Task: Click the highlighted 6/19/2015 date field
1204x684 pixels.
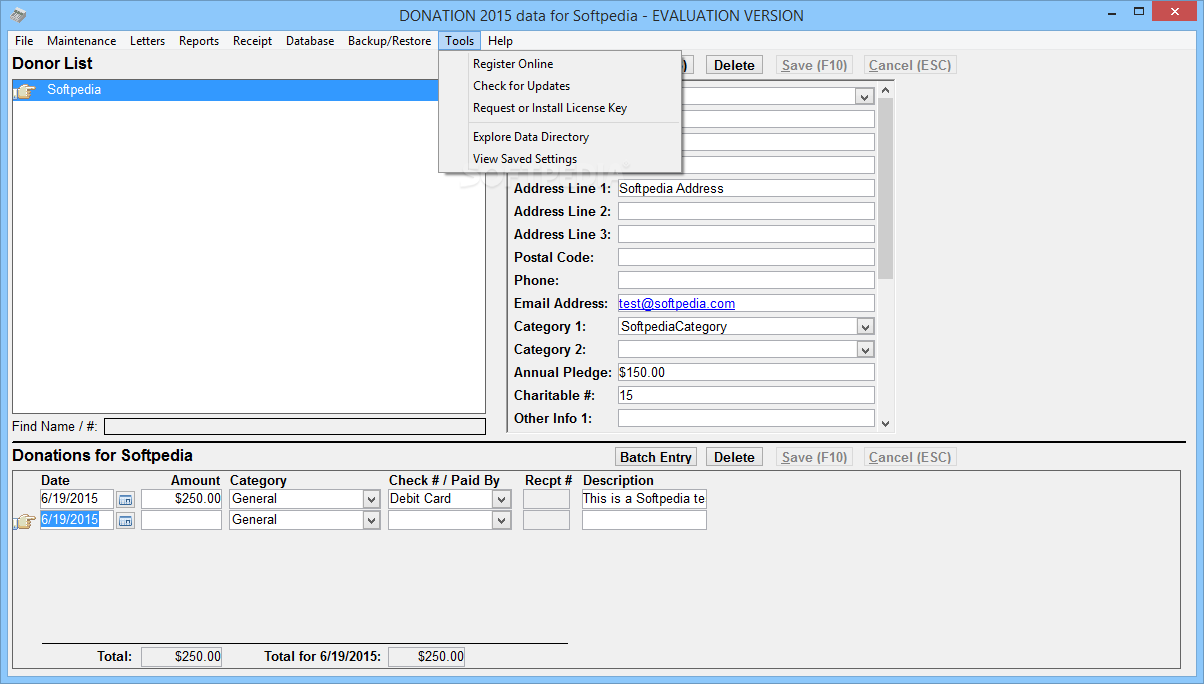Action: point(77,520)
